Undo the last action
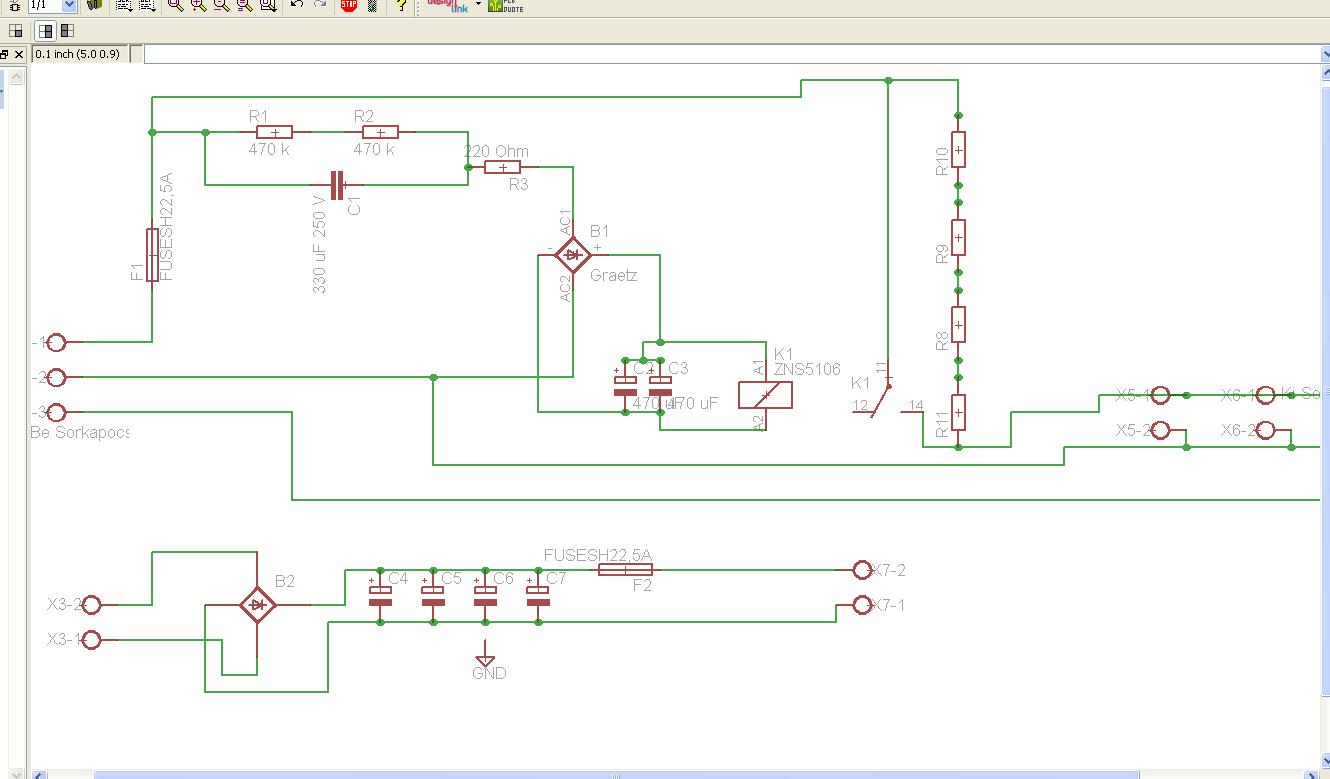This screenshot has height=779, width=1330. tap(297, 5)
